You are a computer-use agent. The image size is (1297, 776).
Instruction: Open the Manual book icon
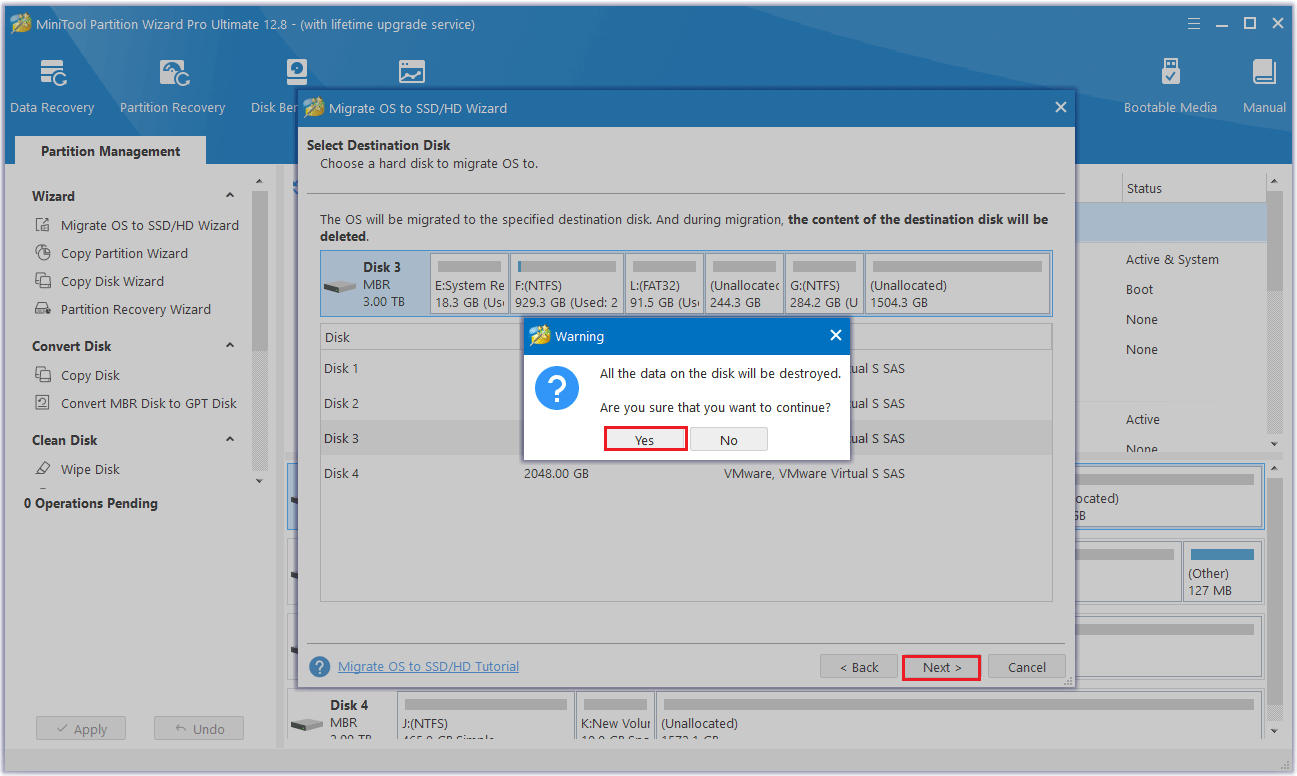[x=1264, y=73]
